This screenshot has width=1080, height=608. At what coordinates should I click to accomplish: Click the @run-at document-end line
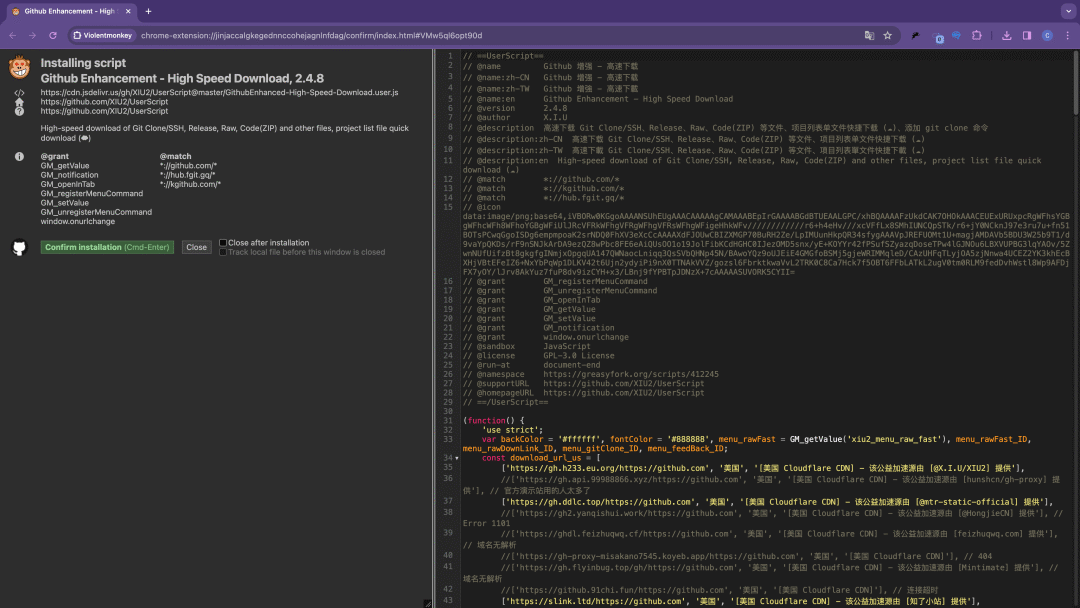click(x=532, y=365)
